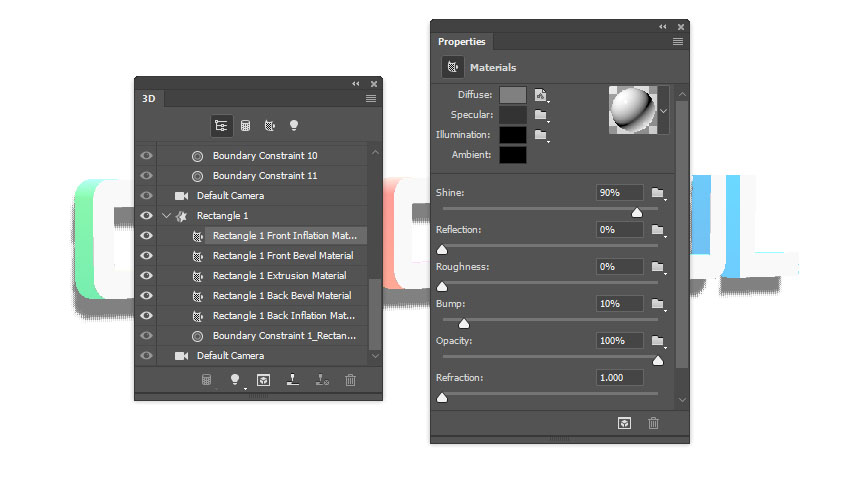
Task: Click the Shine slider handle
Action: pyautogui.click(x=637, y=212)
